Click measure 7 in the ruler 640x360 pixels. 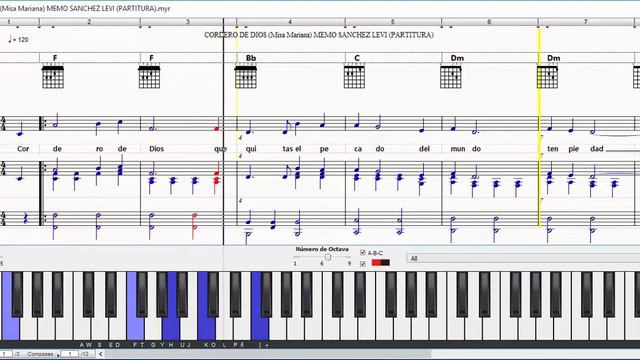[x=586, y=22]
